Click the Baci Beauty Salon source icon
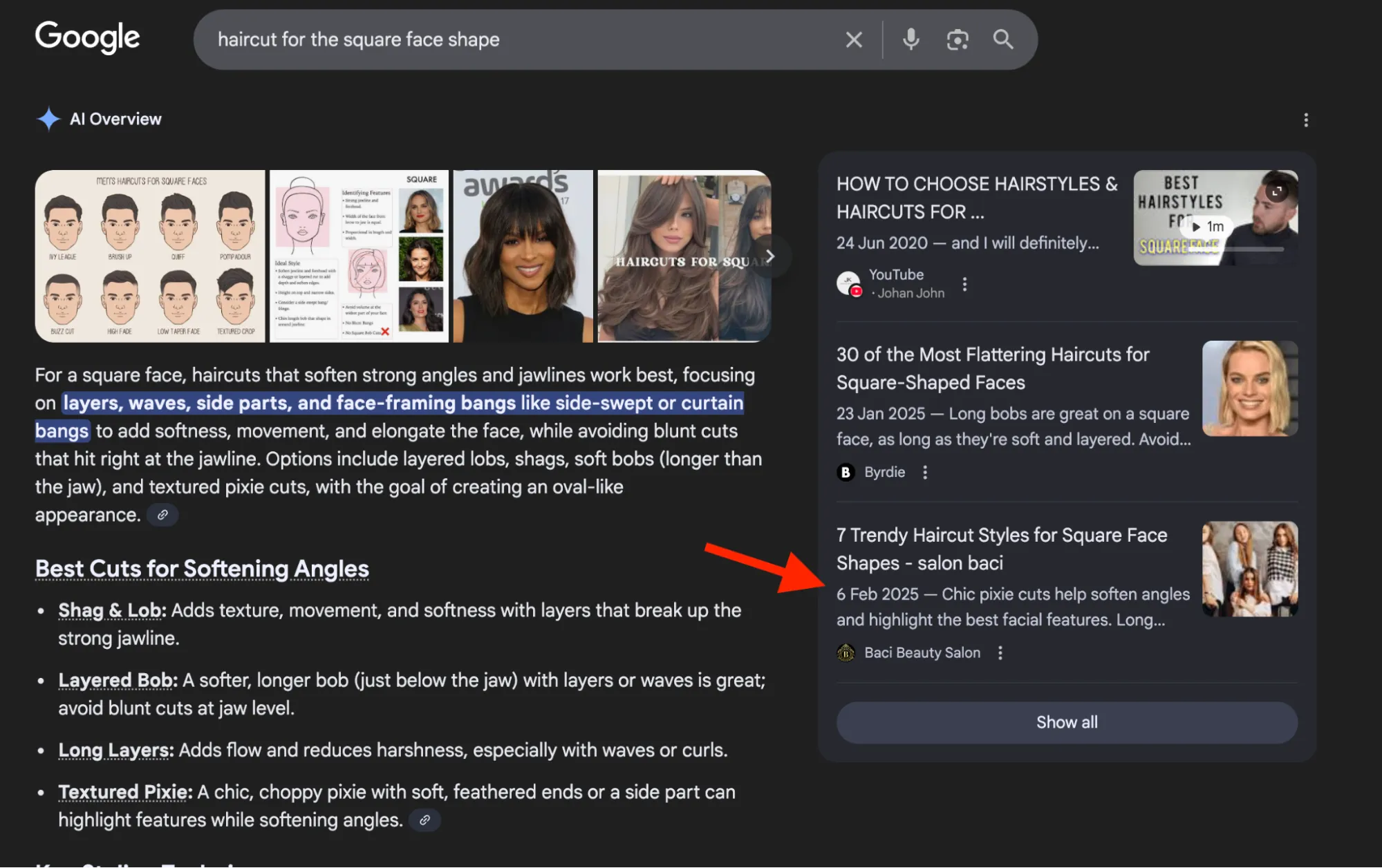This screenshot has width=1382, height=868. (x=846, y=652)
